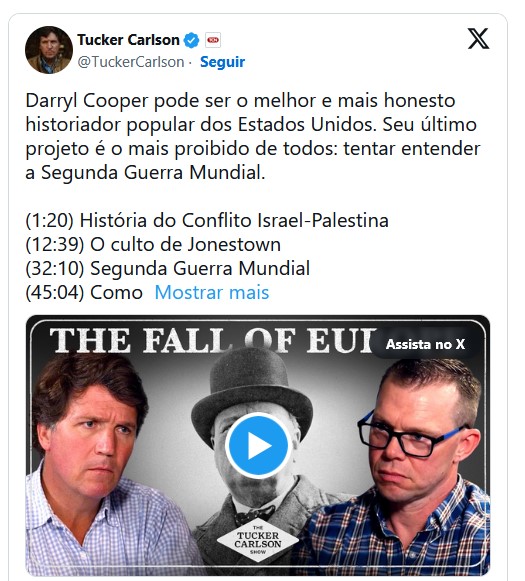This screenshot has height=581, width=525.
Task: Click the História do Conflito Israel-Palestina line
Action: 234,220
